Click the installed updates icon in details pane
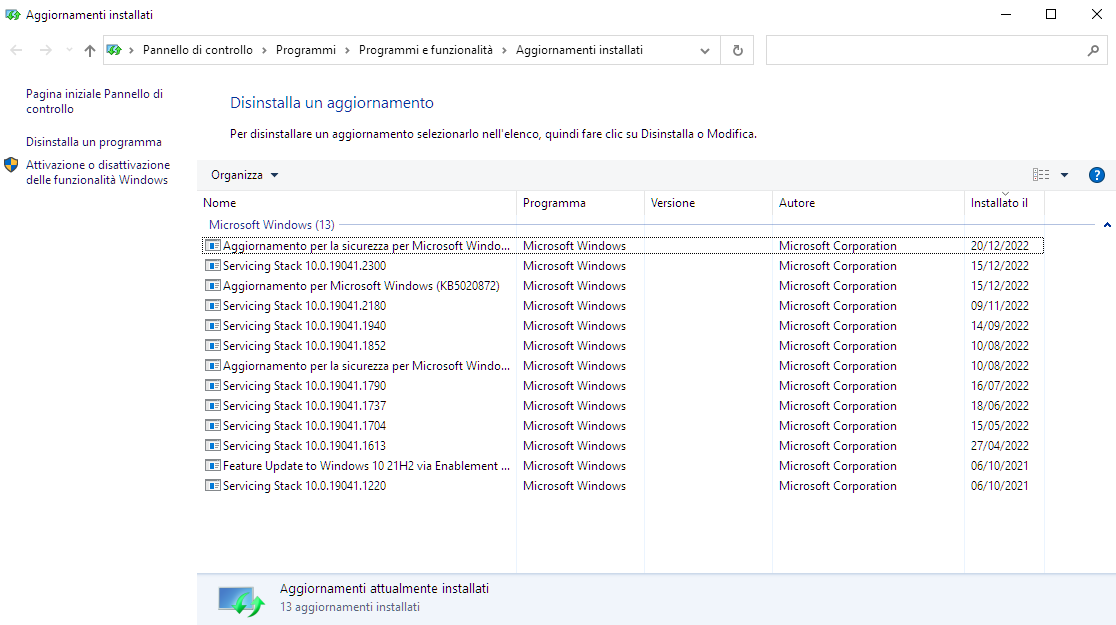The height and width of the screenshot is (625, 1116). click(241, 601)
